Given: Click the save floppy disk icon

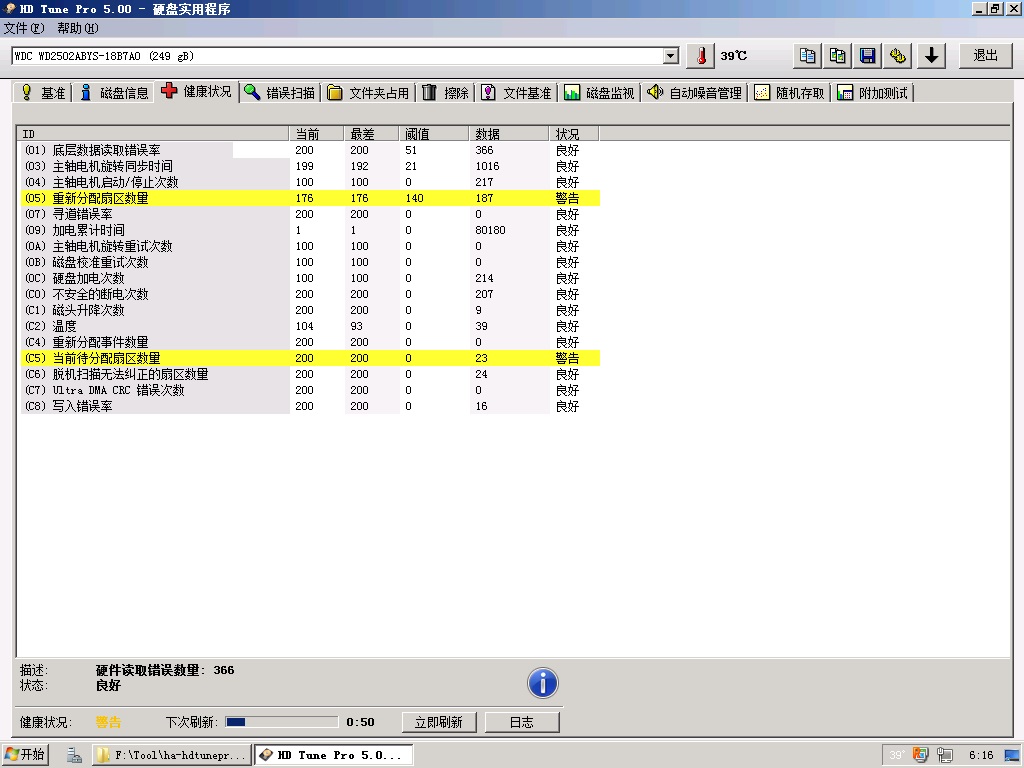Looking at the screenshot, I should point(867,56).
